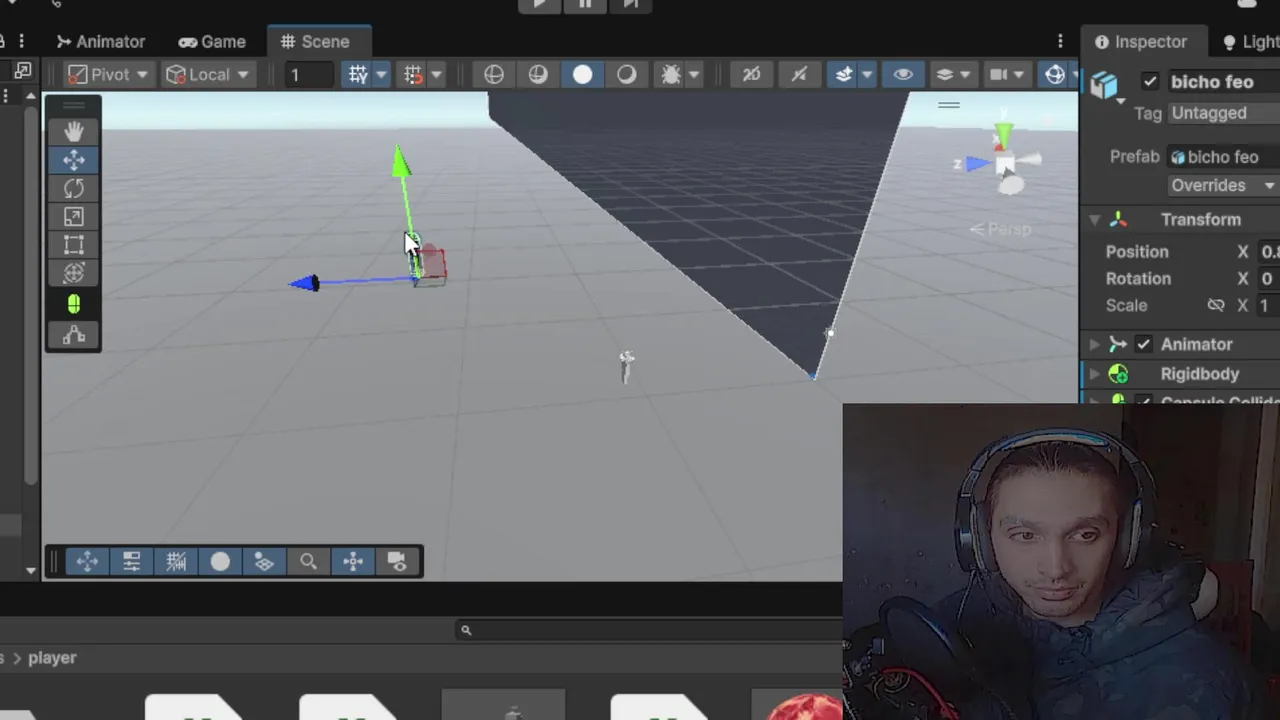Collapse the Transform component
The image size is (1280, 720).
coord(1094,220)
